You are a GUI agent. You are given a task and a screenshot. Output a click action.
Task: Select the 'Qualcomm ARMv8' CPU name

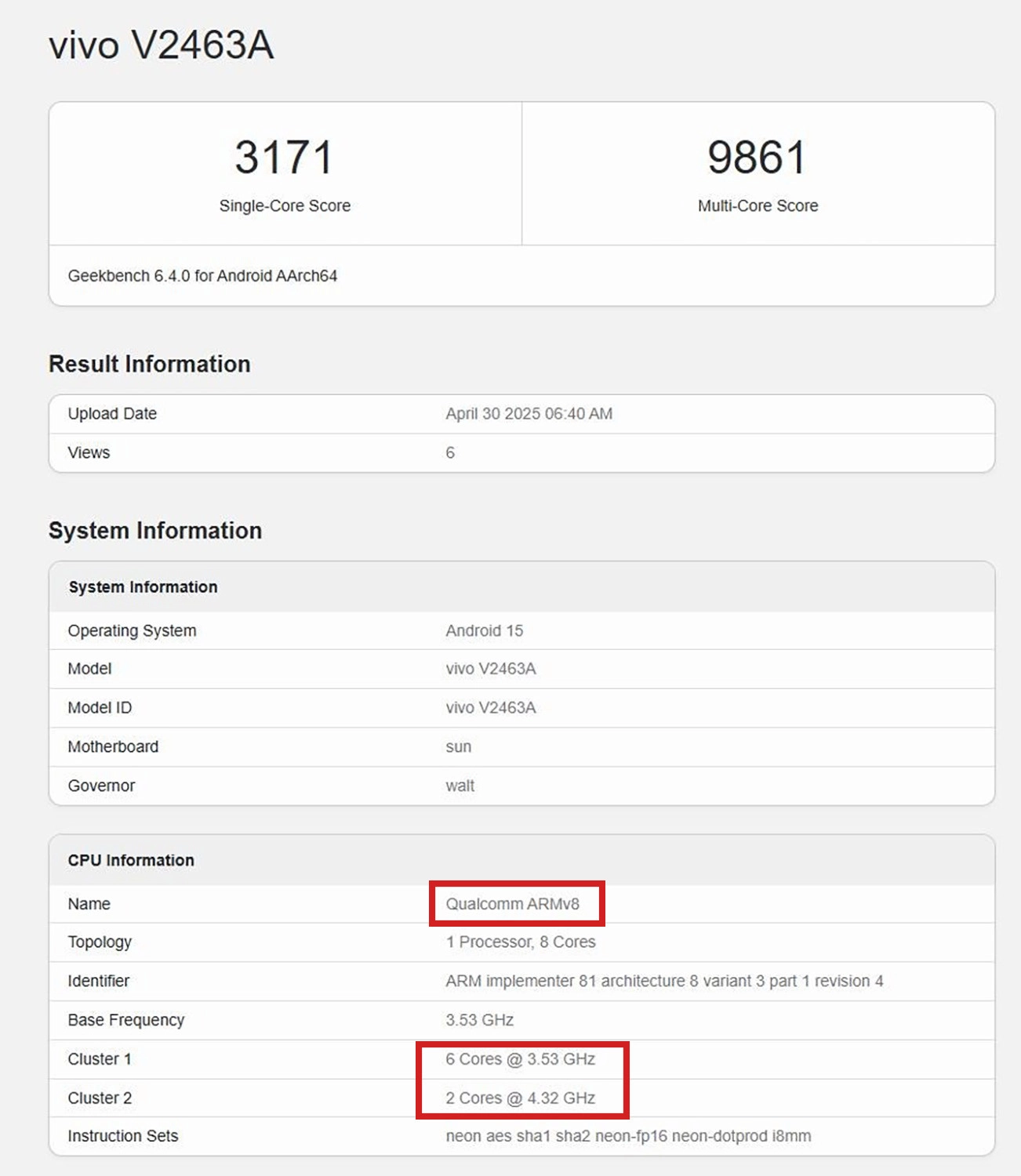click(x=513, y=904)
